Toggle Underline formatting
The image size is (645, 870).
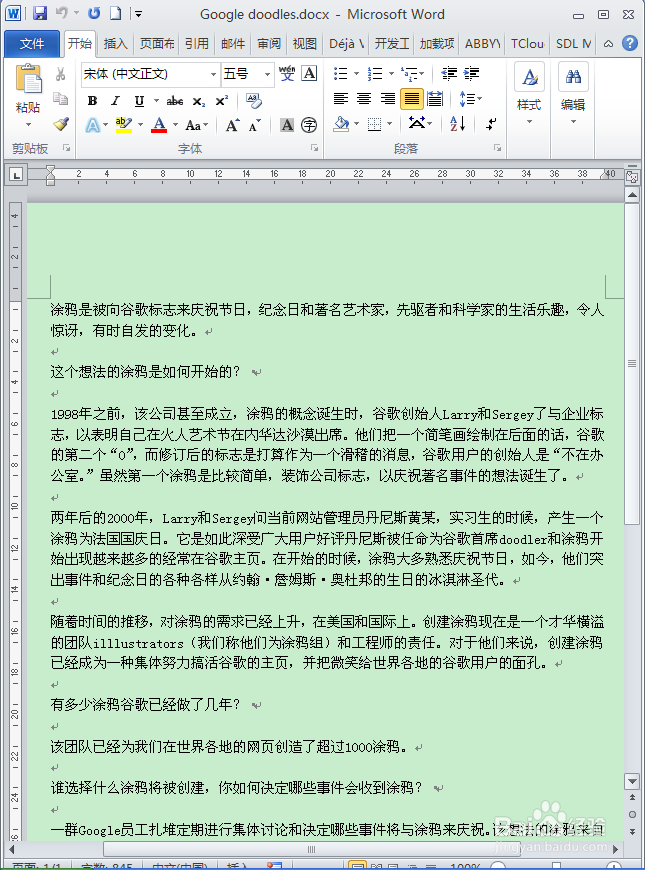pyautogui.click(x=139, y=100)
